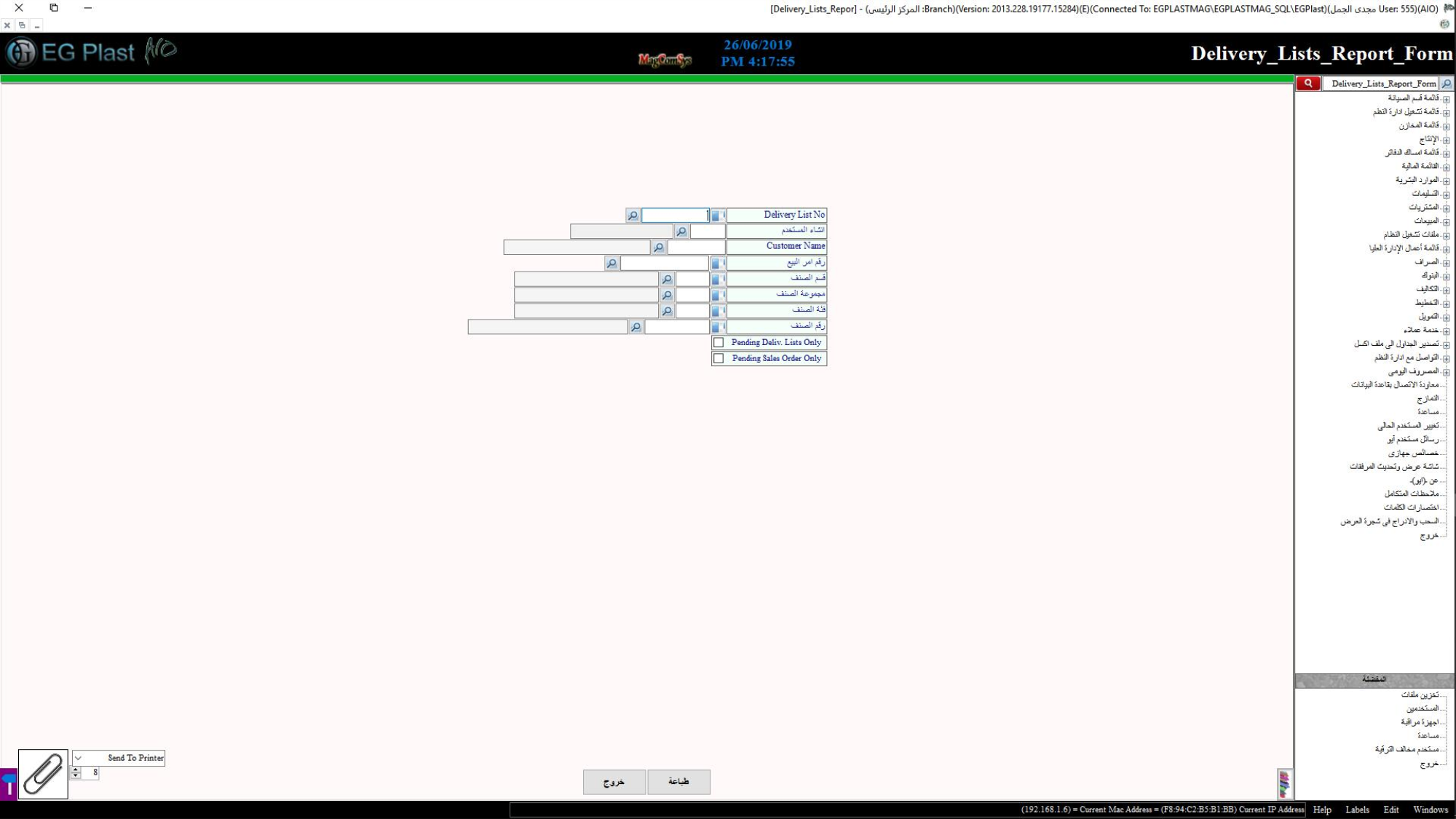Select رسائل مستخدم أيو in the sidebar tree

(1413, 440)
